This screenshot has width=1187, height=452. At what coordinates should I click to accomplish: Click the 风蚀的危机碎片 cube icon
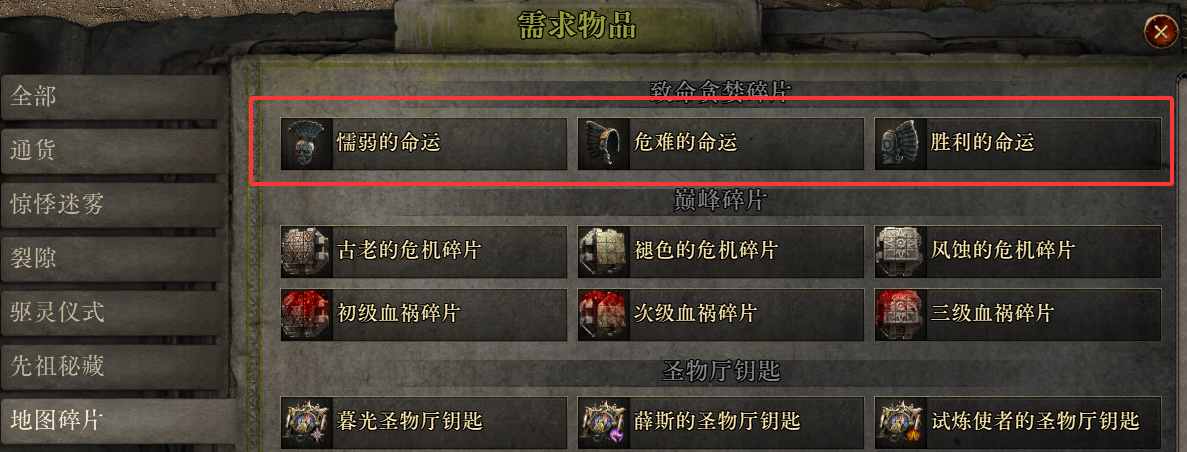point(901,251)
